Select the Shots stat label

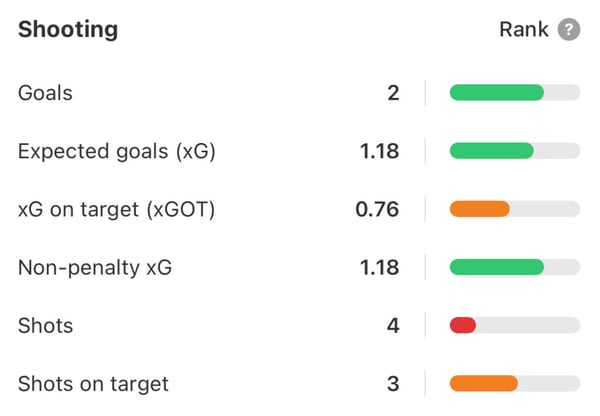46,325
